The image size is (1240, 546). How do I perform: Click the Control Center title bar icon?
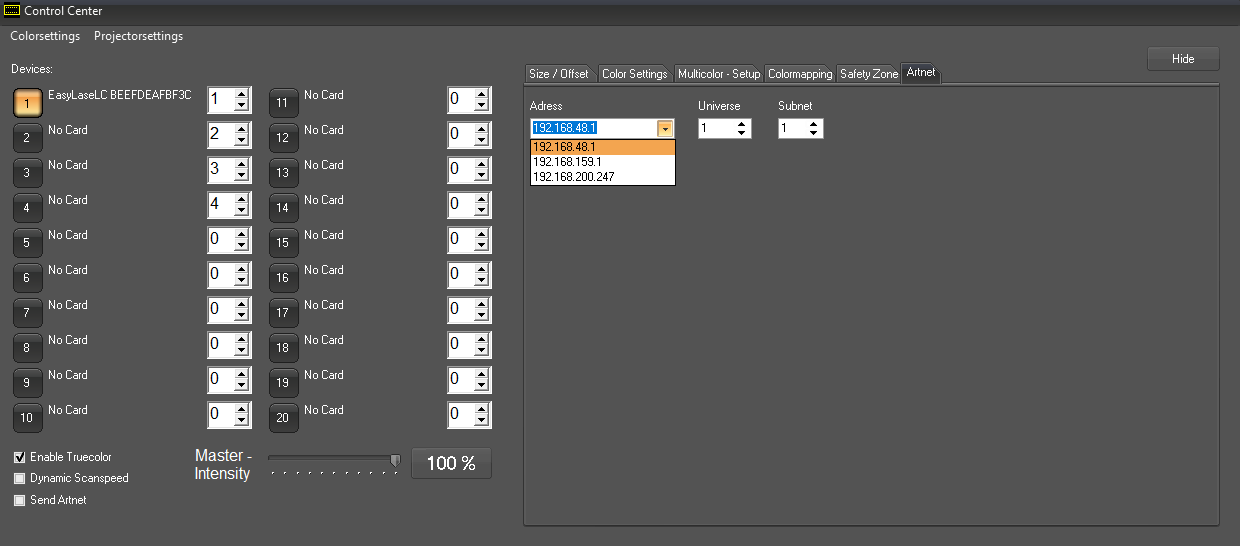(12, 11)
